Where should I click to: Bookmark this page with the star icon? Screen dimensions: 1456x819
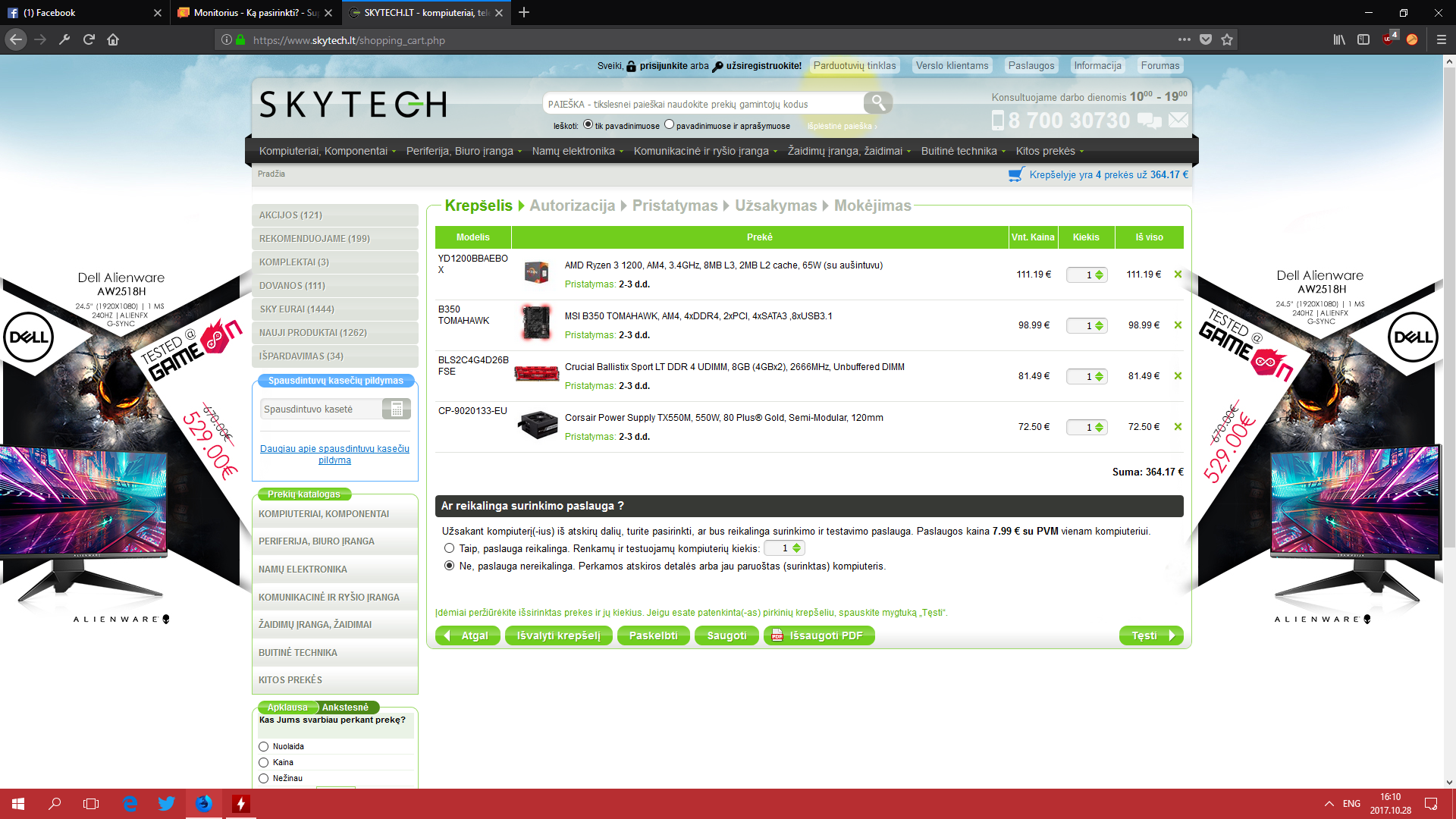pyautogui.click(x=1227, y=39)
